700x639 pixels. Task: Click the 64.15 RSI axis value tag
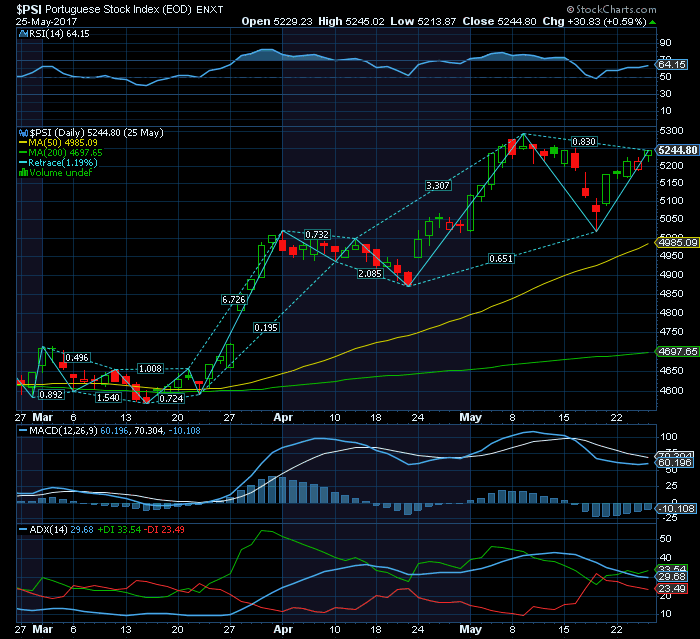tap(672, 65)
